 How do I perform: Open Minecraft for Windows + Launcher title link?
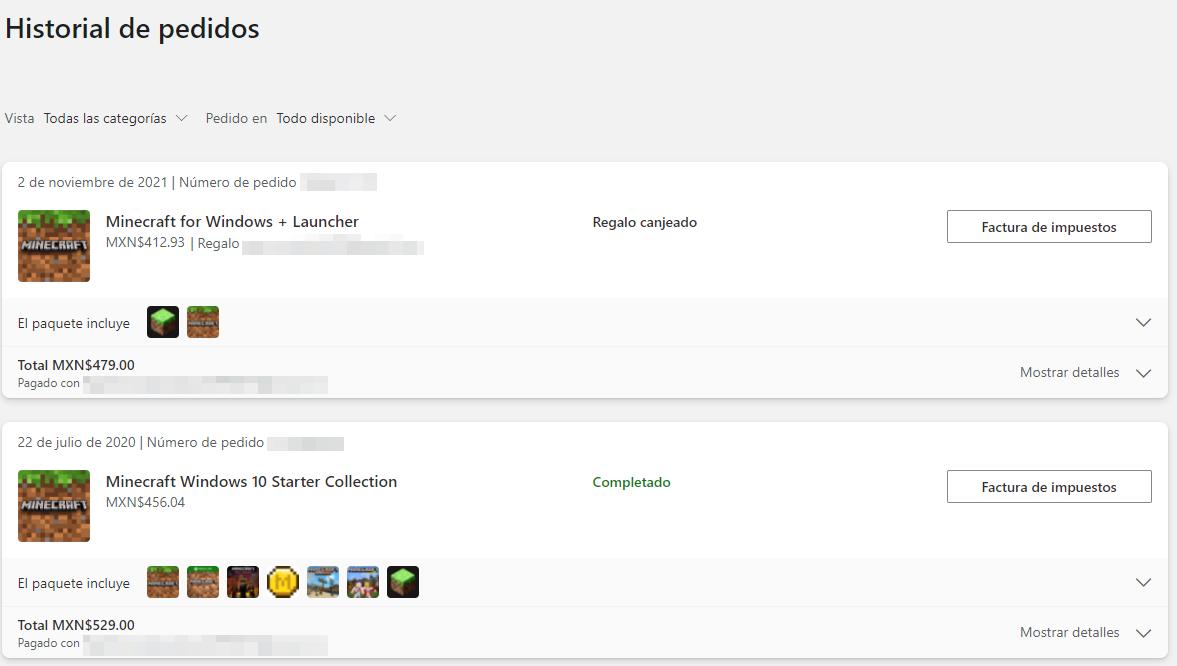pyautogui.click(x=232, y=221)
